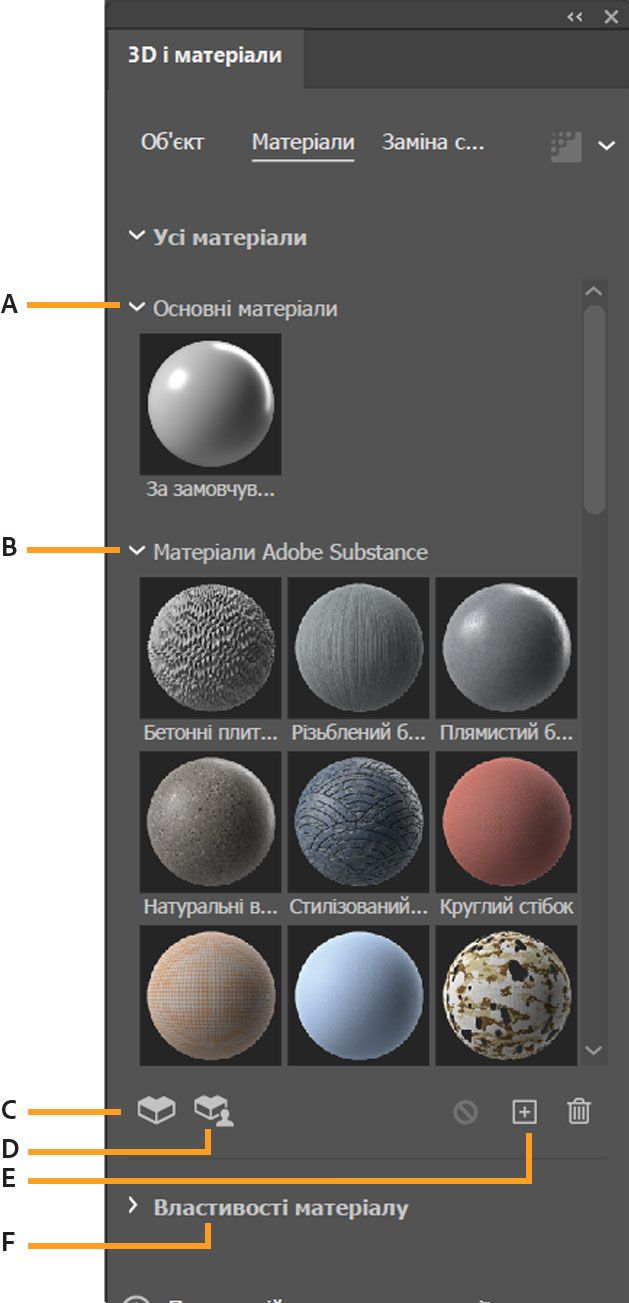Click the disabled remove material circle icon
This screenshot has width=629, height=1303.
pos(466,1112)
